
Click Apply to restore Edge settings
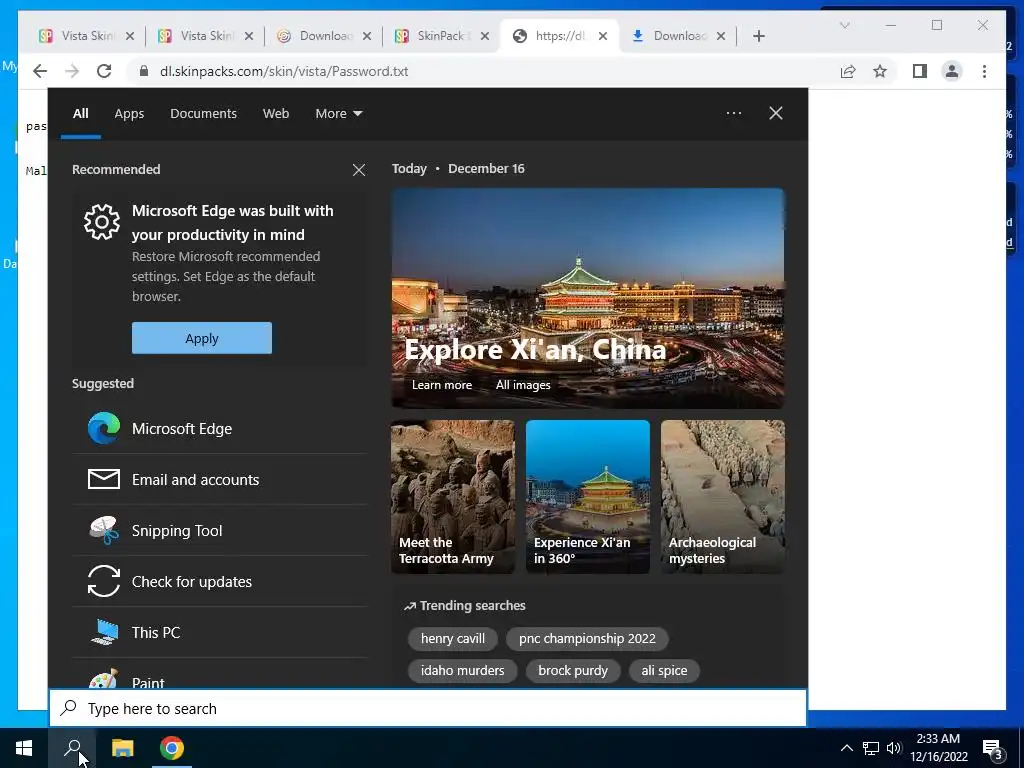pos(202,338)
